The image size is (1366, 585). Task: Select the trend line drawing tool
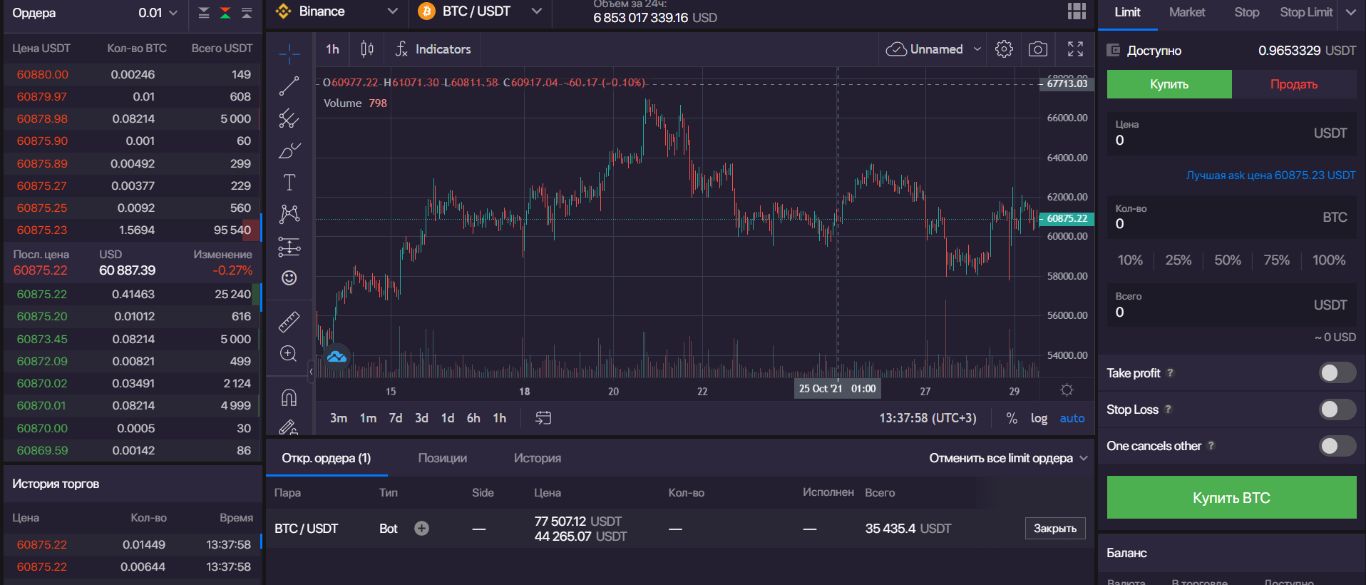(x=289, y=86)
